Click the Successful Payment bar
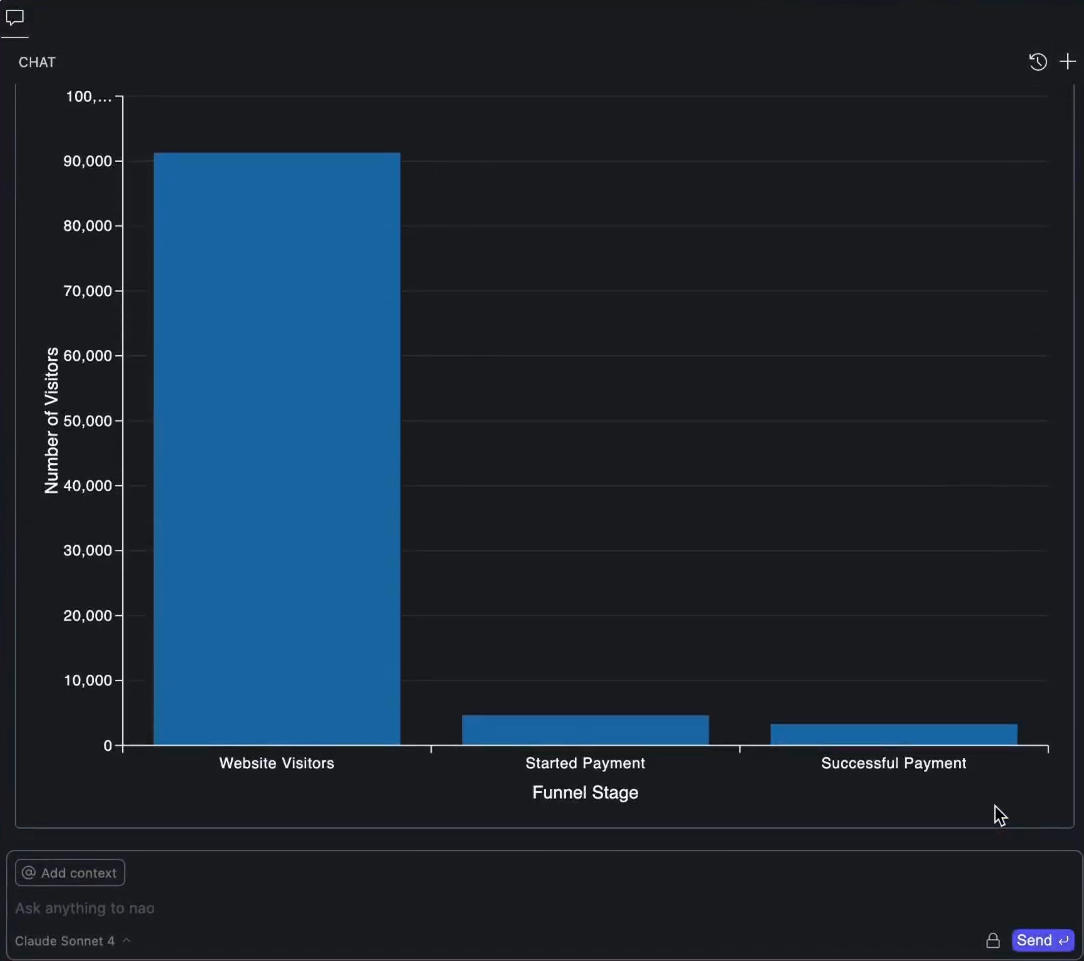Image resolution: width=1084 pixels, height=961 pixels. tap(893, 734)
